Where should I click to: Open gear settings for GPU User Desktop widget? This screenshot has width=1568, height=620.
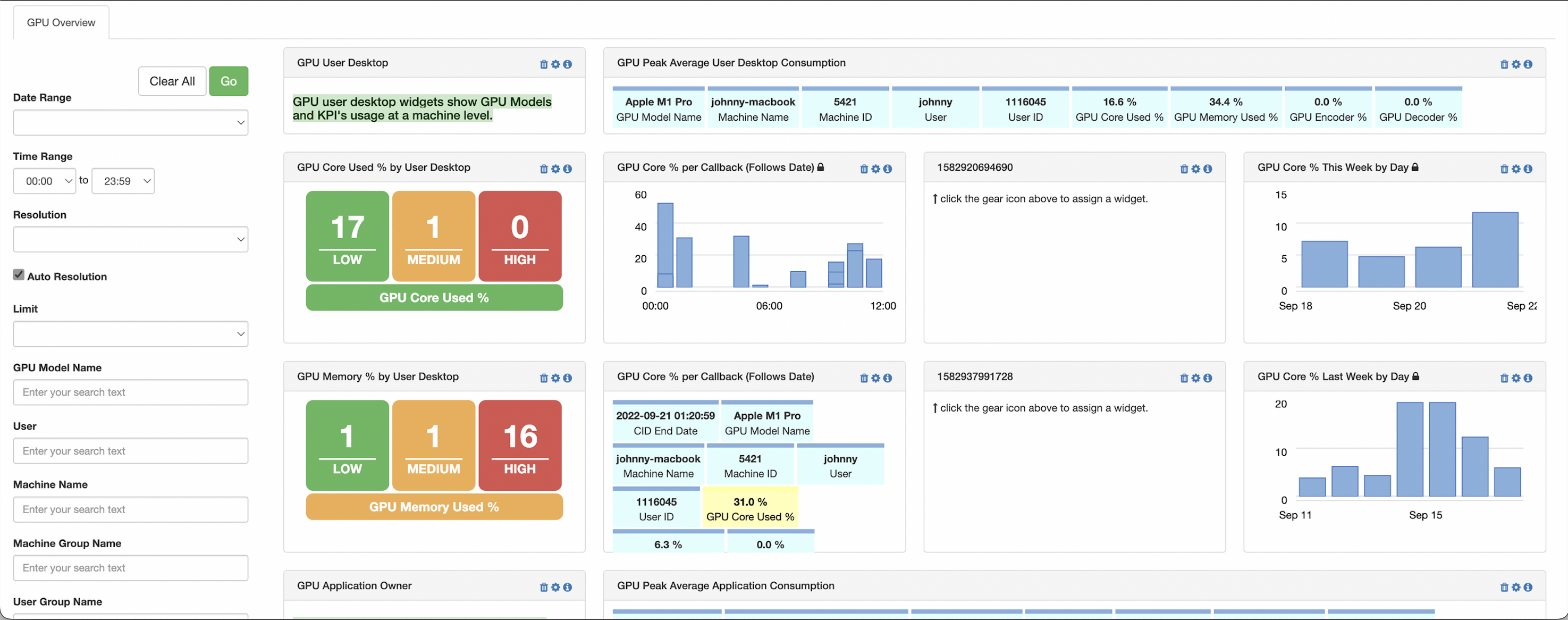pos(555,64)
